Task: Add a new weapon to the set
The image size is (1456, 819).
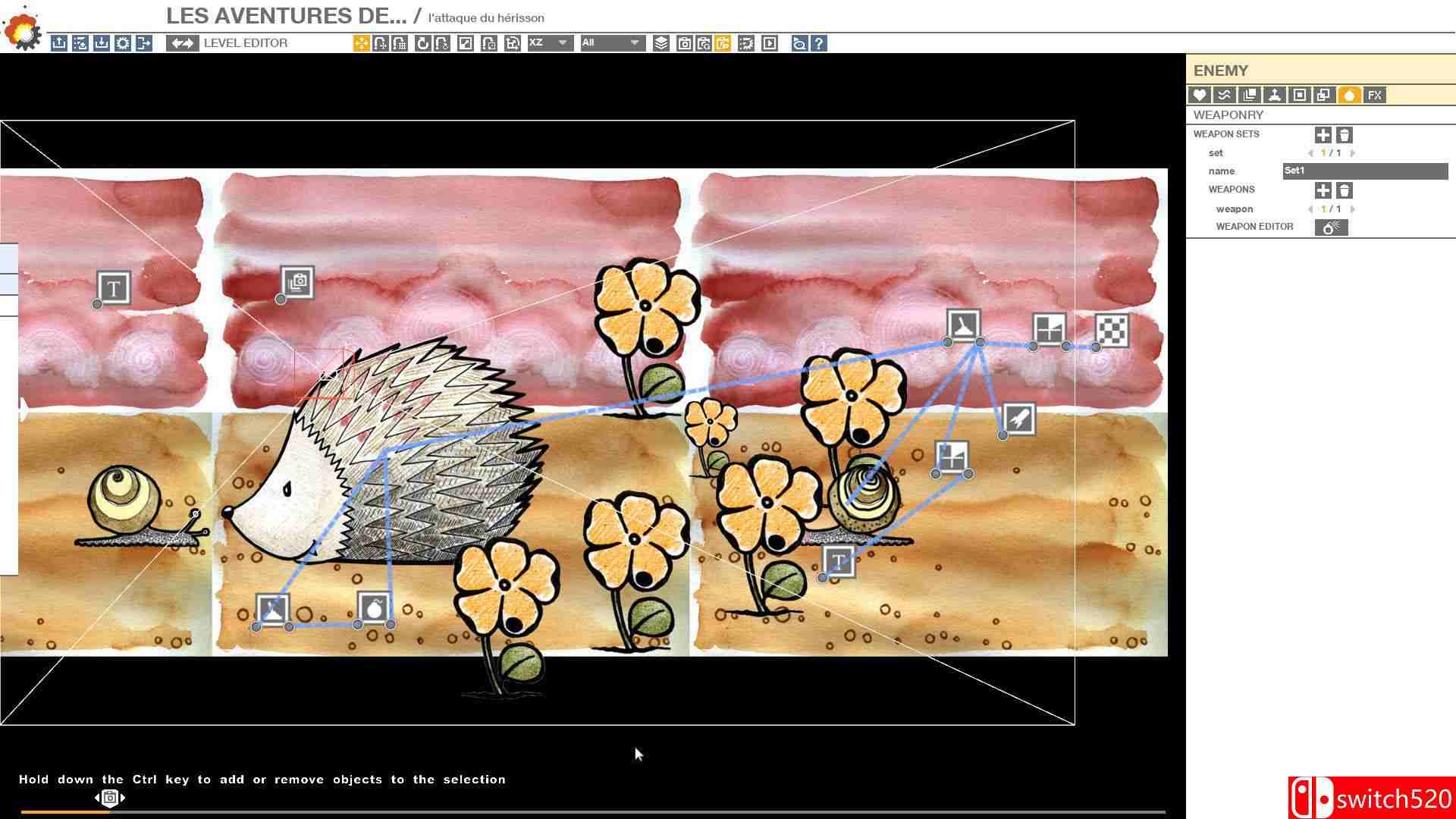Action: [1323, 190]
